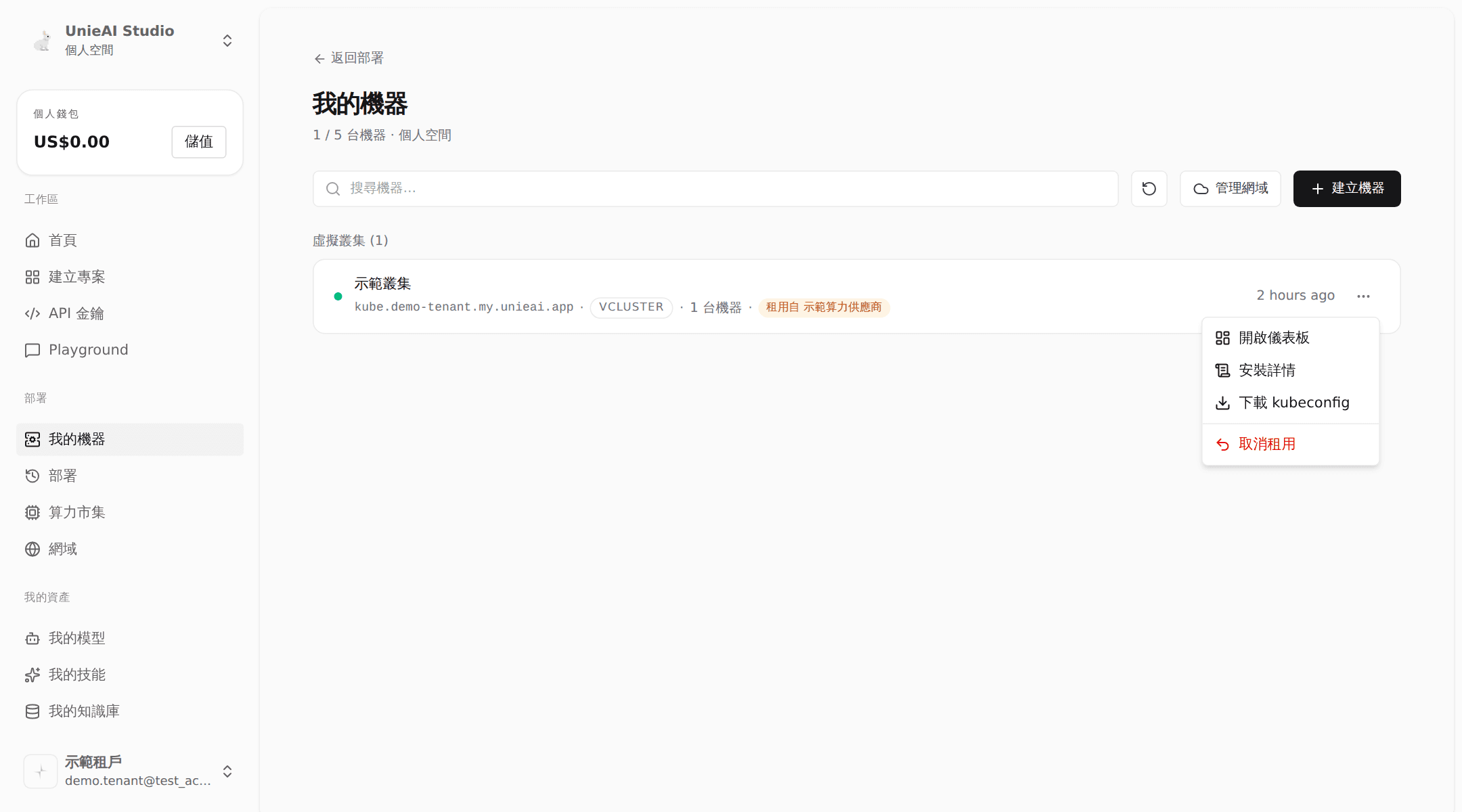
Task: Click the 儲值 top-up button
Action: (198, 142)
